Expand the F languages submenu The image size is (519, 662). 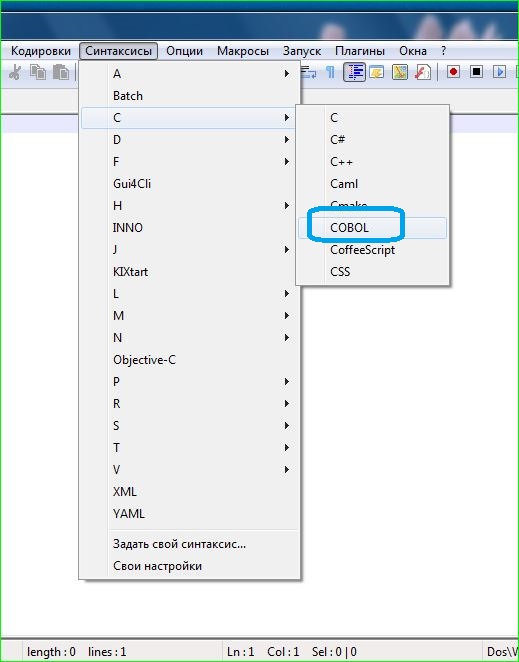pyautogui.click(x=190, y=162)
